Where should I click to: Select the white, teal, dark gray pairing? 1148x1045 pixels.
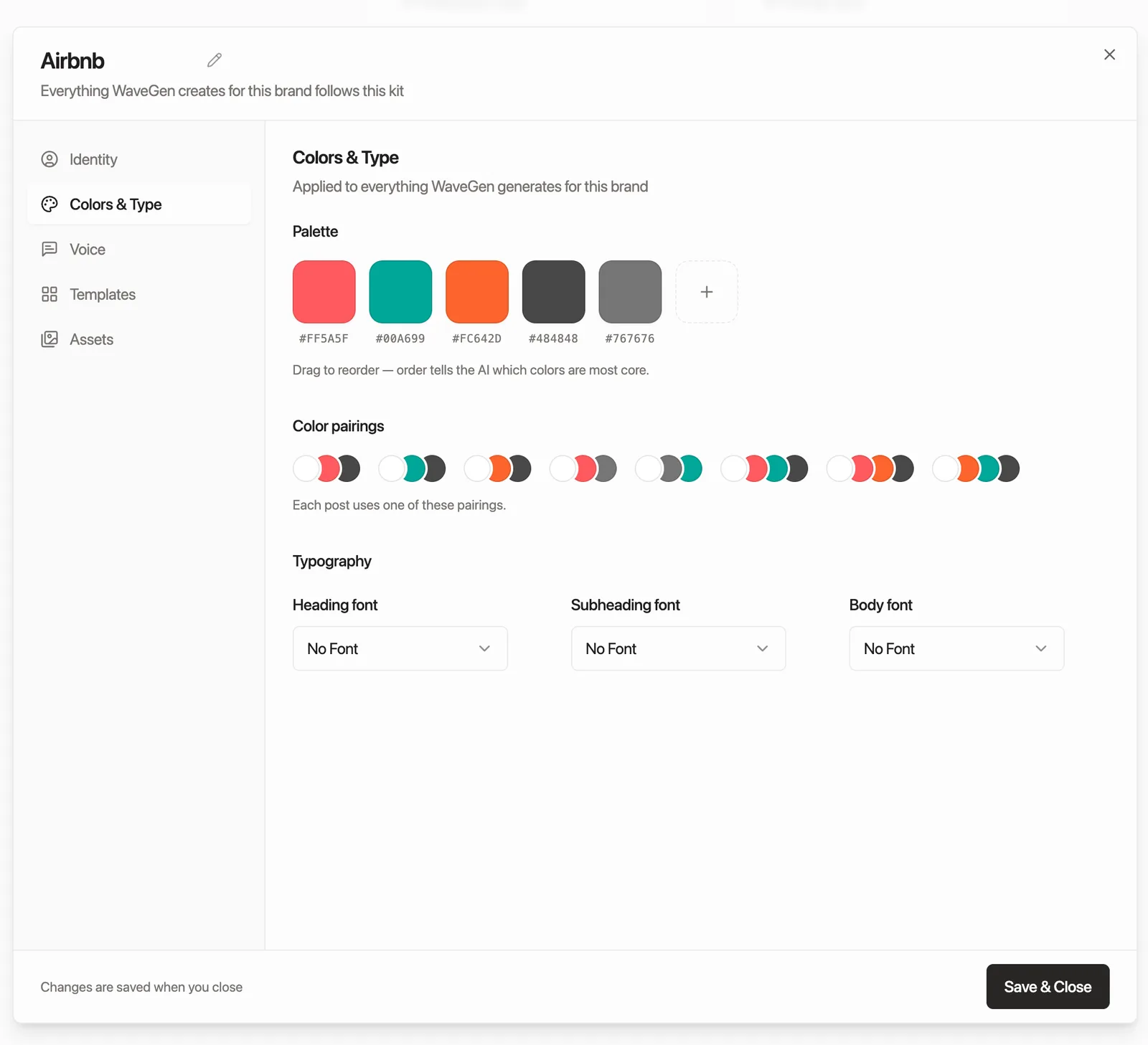pyautogui.click(x=412, y=468)
